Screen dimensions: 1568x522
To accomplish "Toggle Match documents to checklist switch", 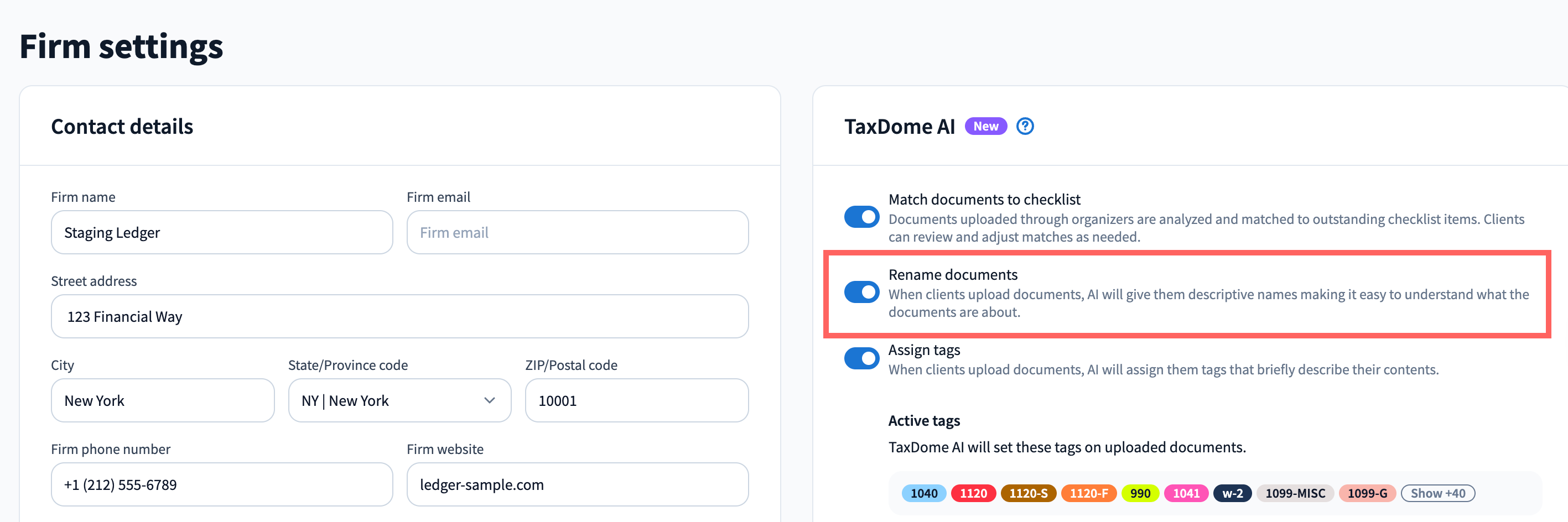I will point(861,217).
